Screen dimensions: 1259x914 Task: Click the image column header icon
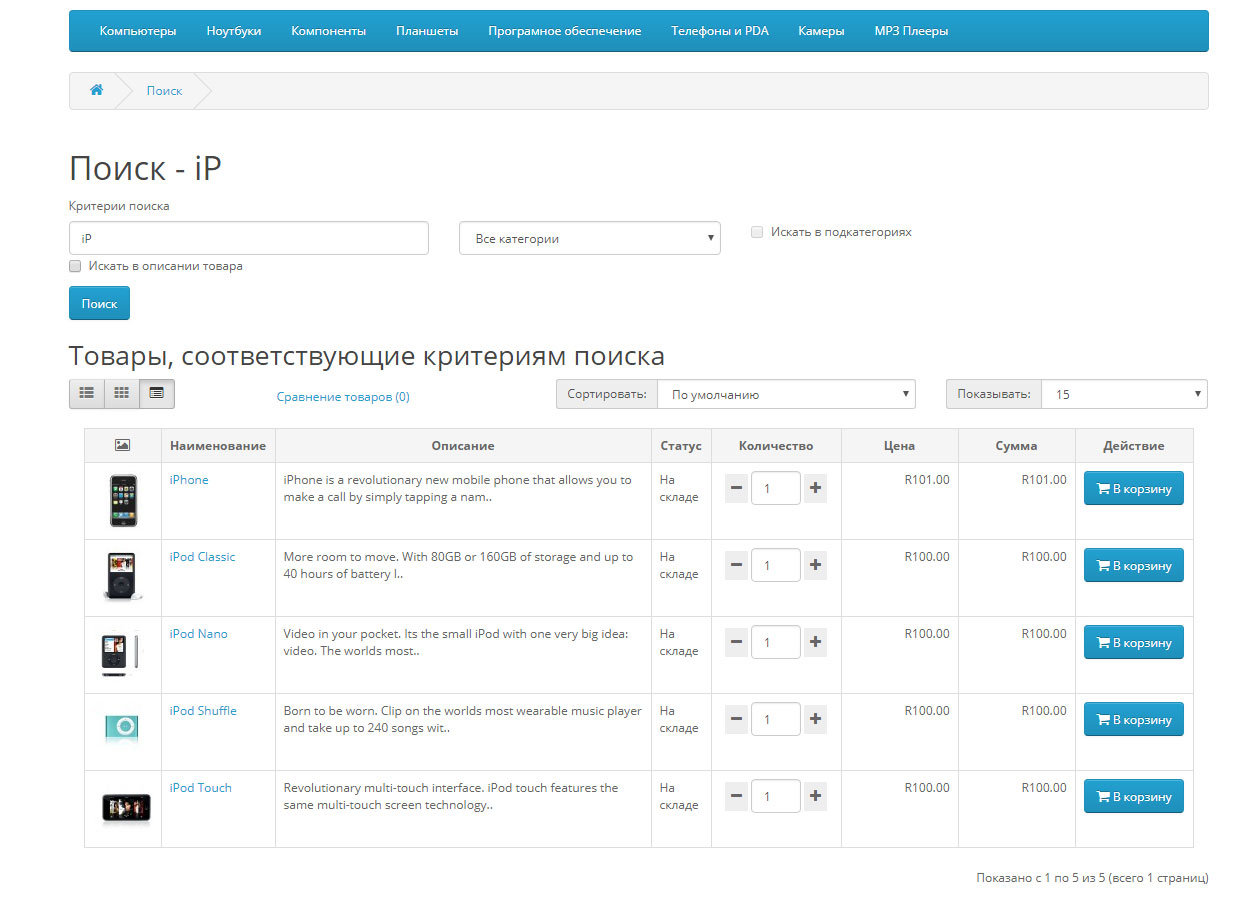tap(123, 446)
